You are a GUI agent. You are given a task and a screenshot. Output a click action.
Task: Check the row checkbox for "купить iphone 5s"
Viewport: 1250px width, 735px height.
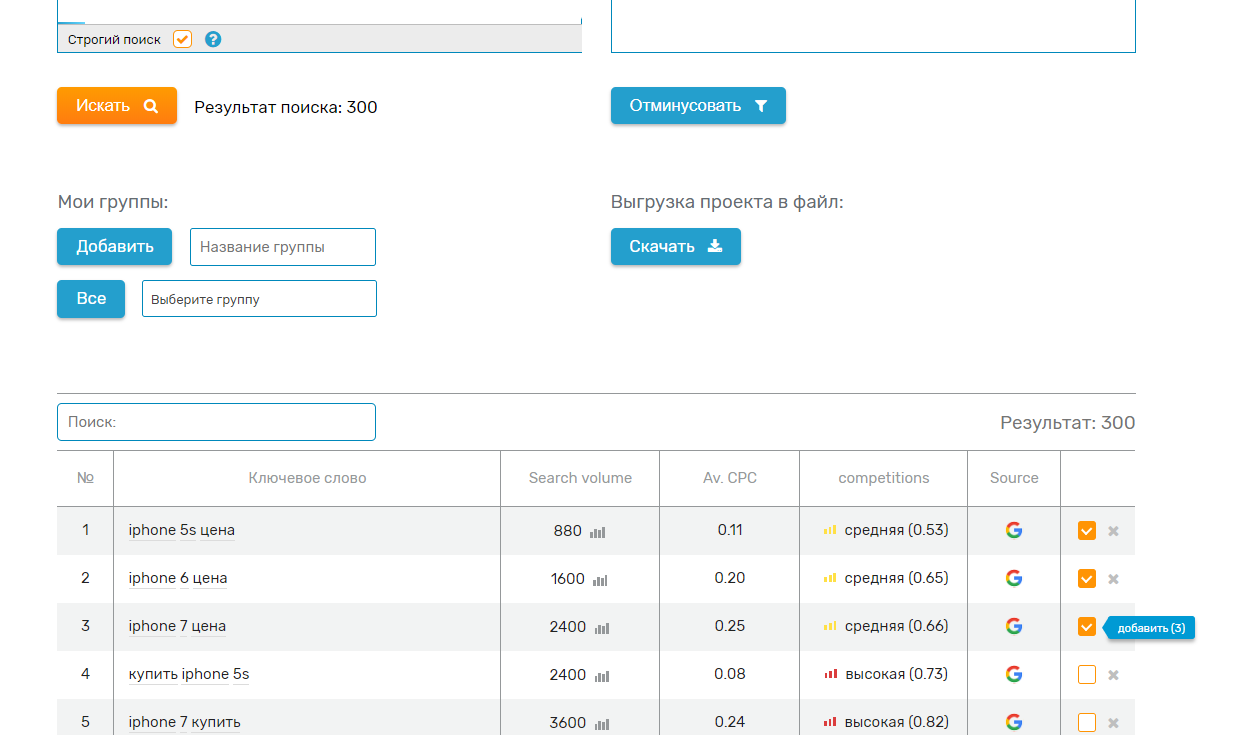(x=1086, y=674)
